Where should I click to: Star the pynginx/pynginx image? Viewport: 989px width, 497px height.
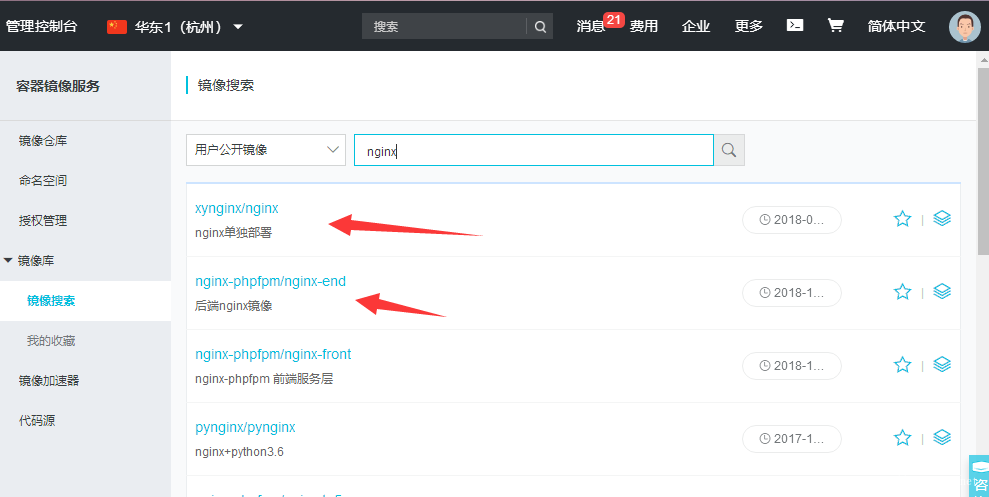[903, 438]
